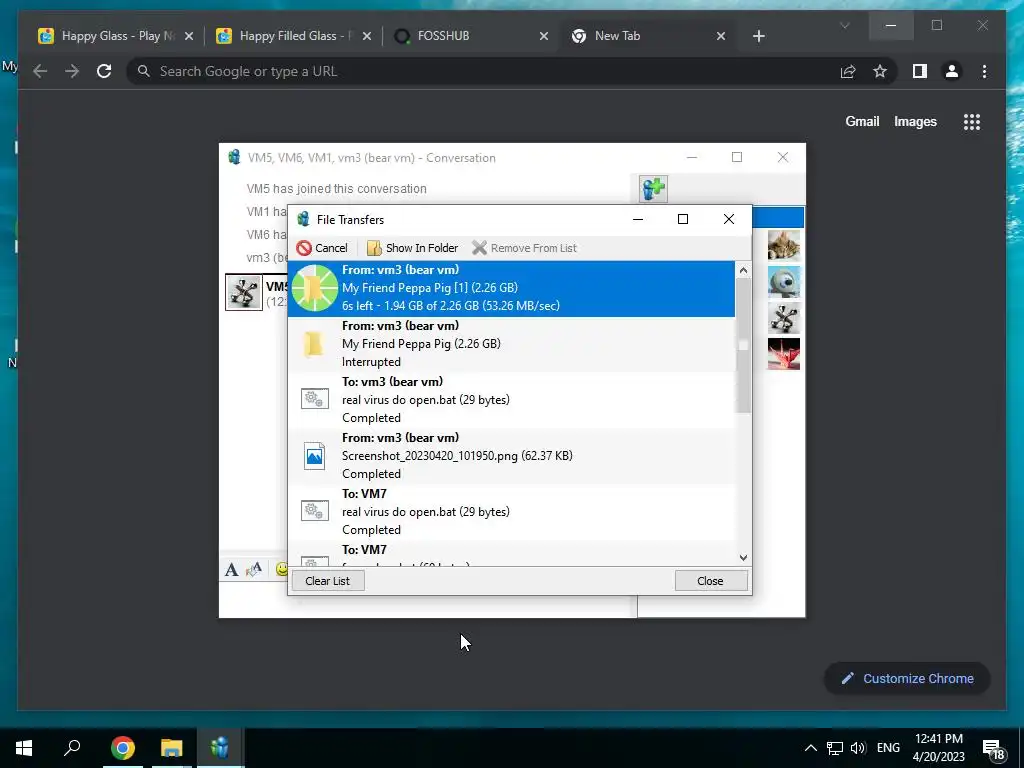Click VM5 message avatar in Conversation
Image resolution: width=1024 pixels, height=768 pixels.
coord(244,292)
